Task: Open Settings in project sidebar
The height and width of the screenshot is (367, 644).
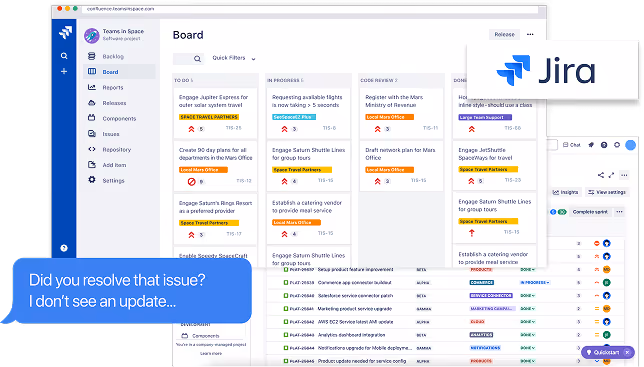Action: (119, 181)
